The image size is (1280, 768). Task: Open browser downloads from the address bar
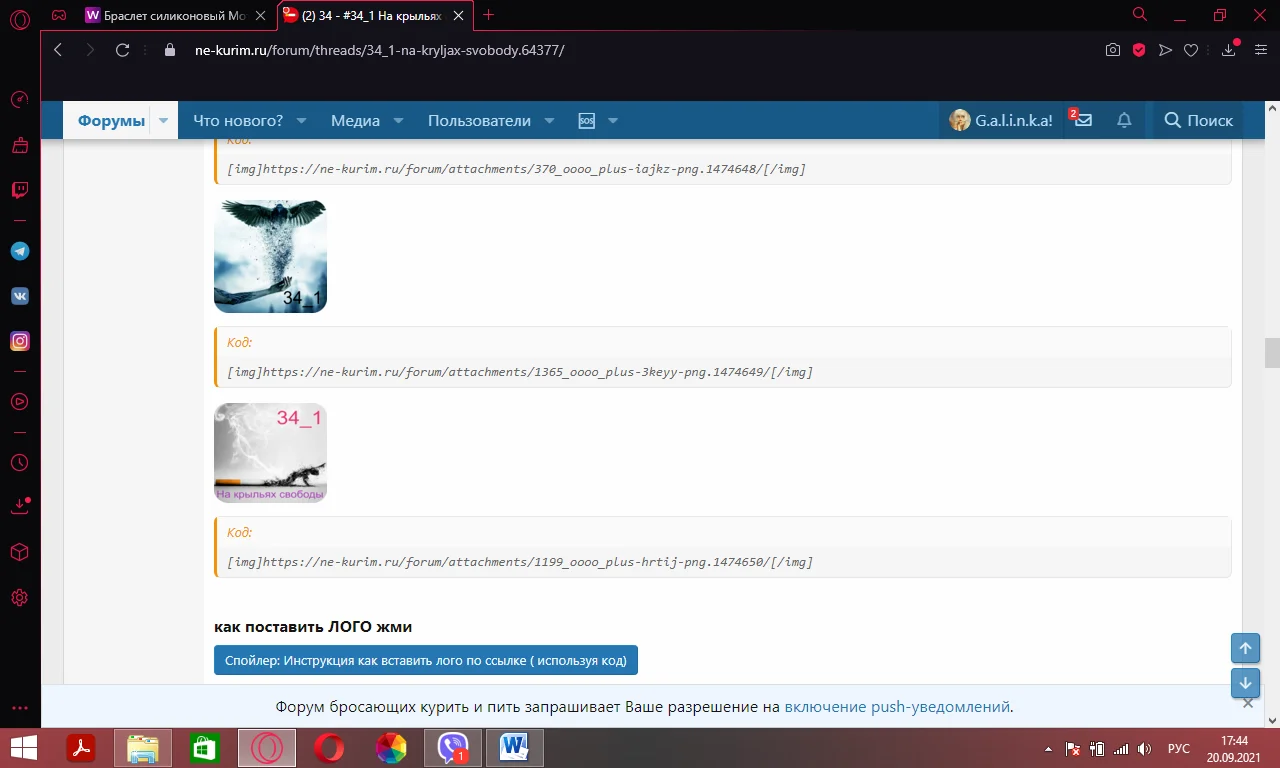(x=1230, y=50)
